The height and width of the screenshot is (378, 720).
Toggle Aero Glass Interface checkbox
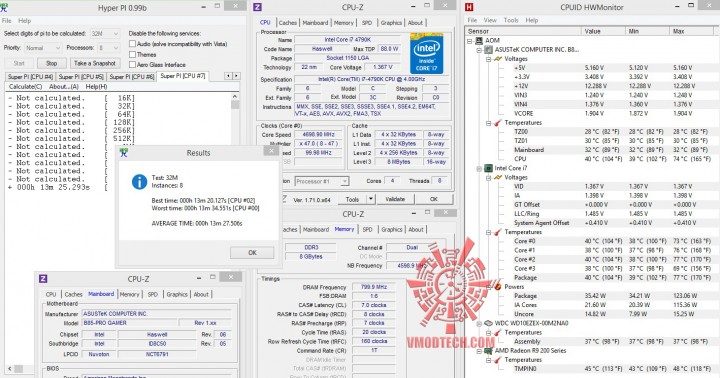(x=132, y=65)
